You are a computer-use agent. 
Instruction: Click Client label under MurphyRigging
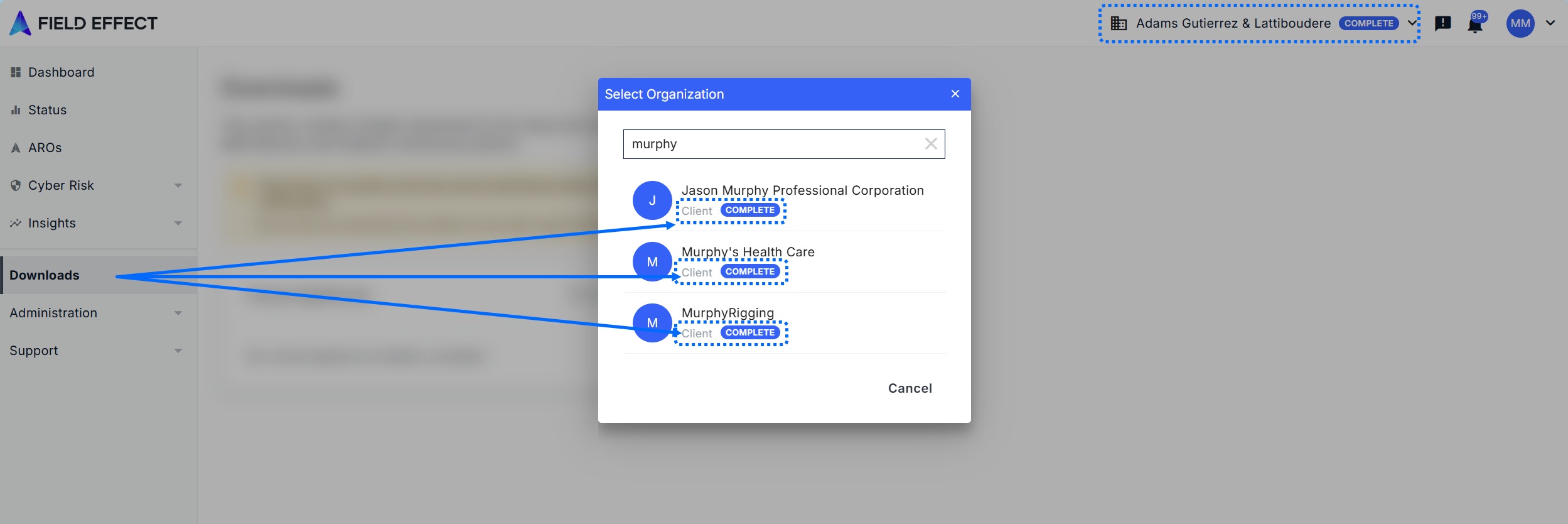coord(697,334)
